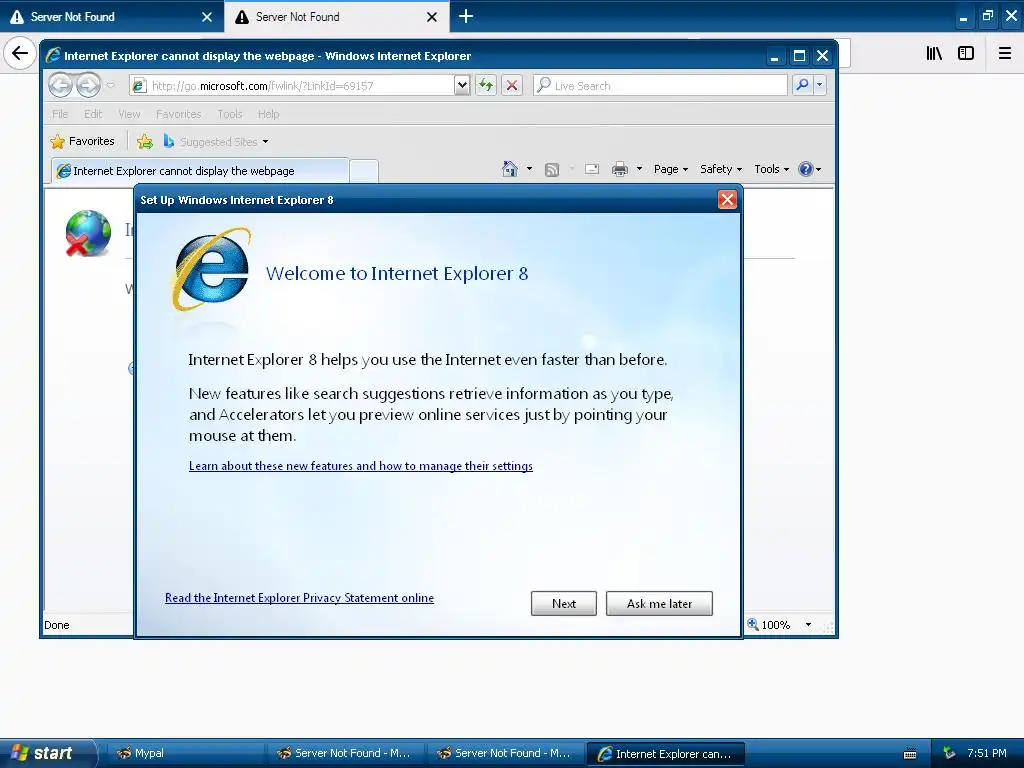
Task: Switch to Mypal in the taskbar
Action: tap(186, 753)
